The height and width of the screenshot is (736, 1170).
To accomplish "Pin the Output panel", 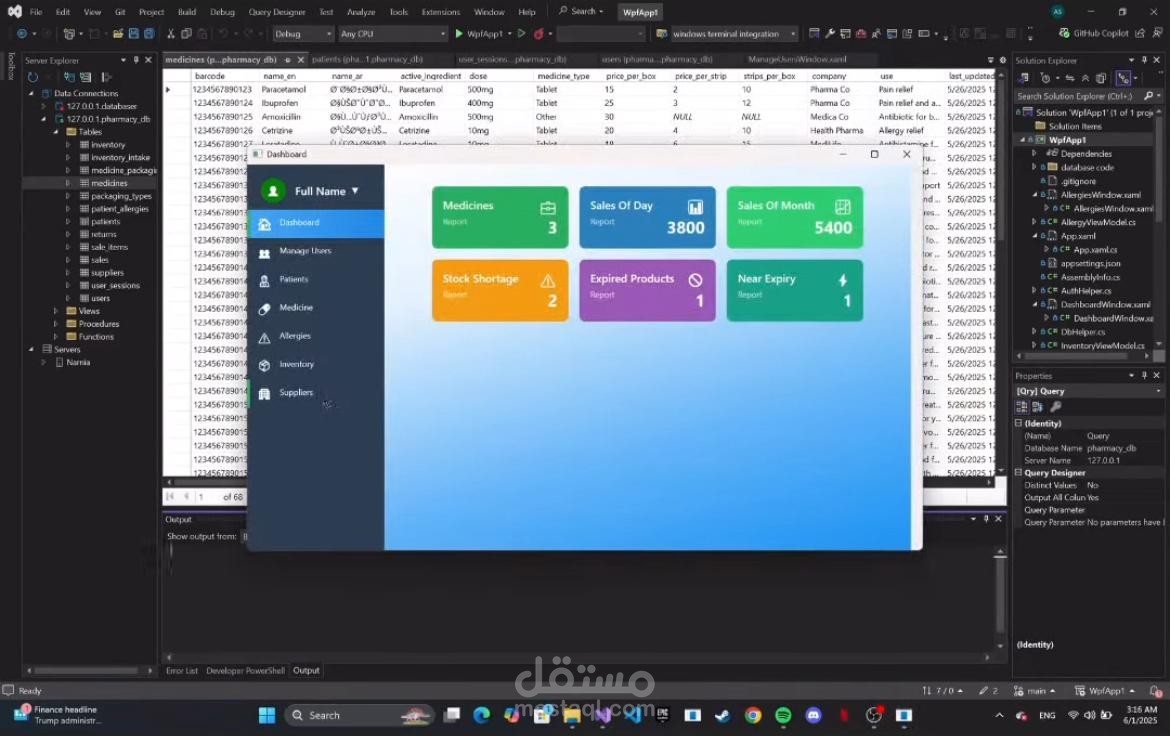I will (986, 519).
